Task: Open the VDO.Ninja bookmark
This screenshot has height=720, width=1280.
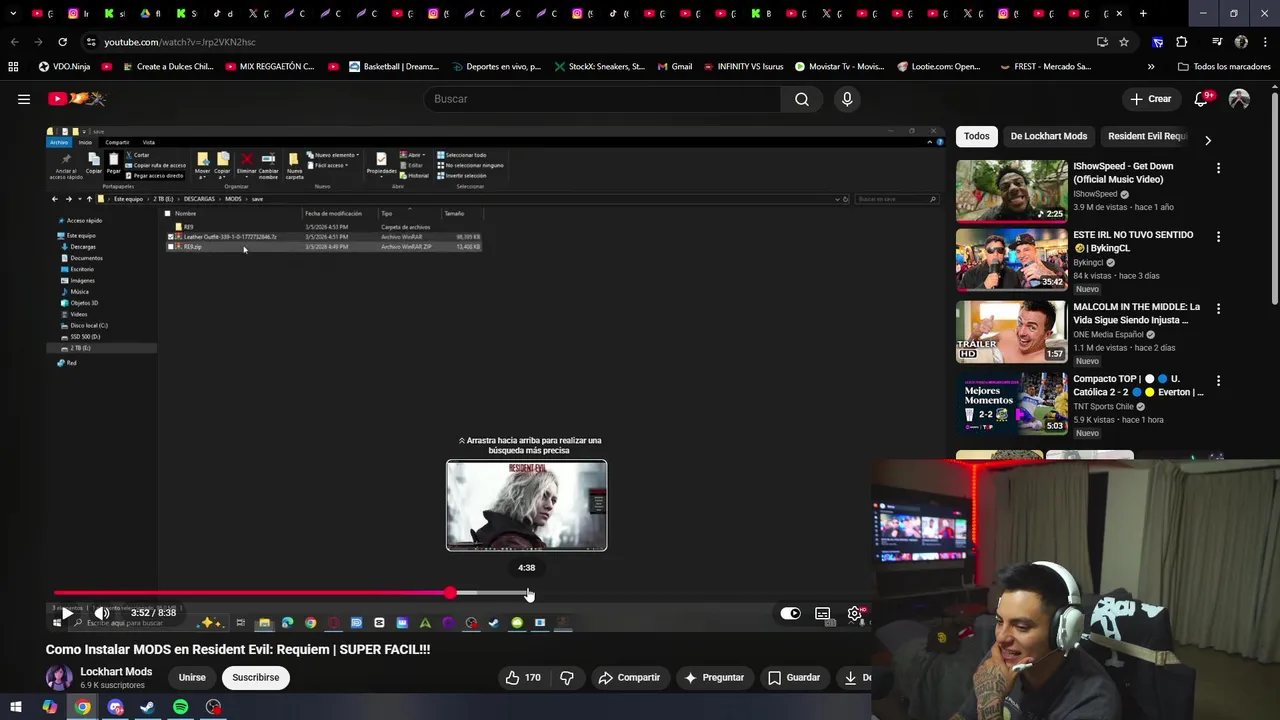Action: click(x=64, y=67)
